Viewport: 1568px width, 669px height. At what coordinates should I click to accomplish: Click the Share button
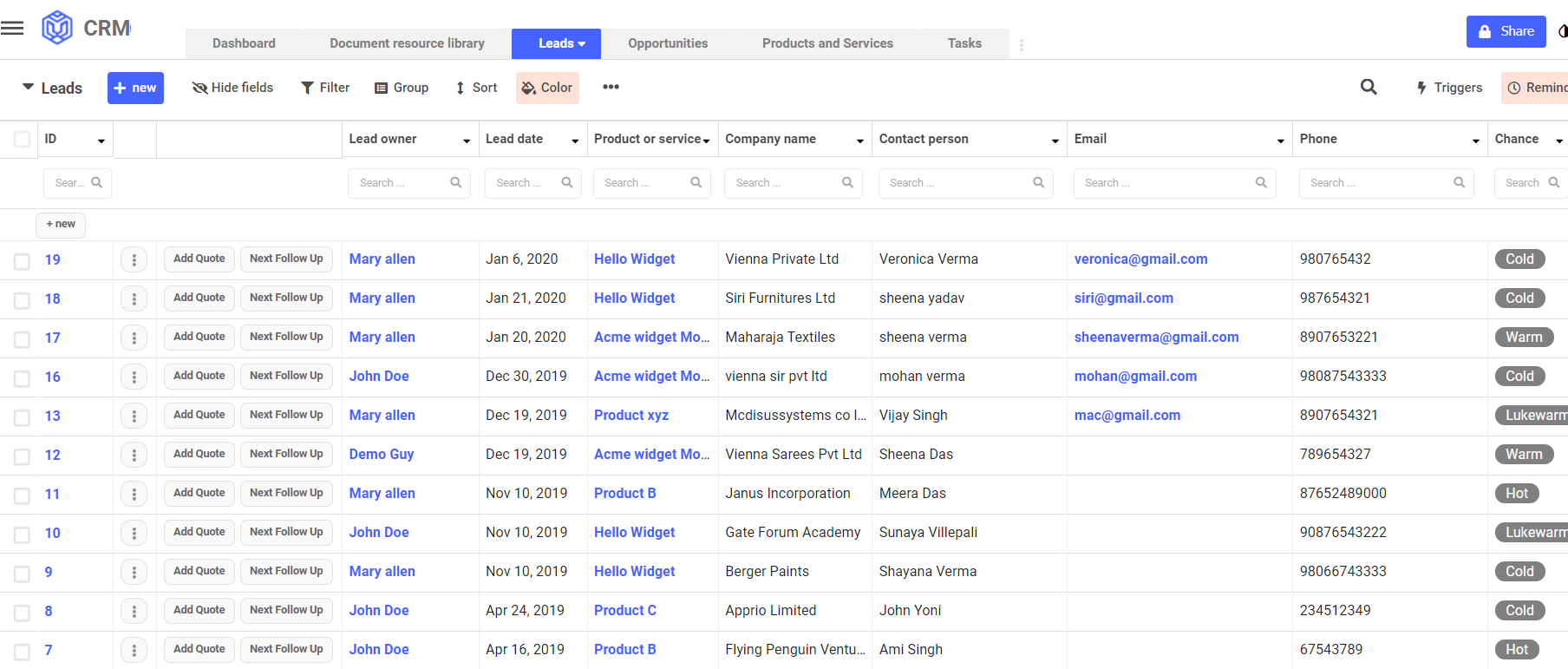tap(1506, 31)
